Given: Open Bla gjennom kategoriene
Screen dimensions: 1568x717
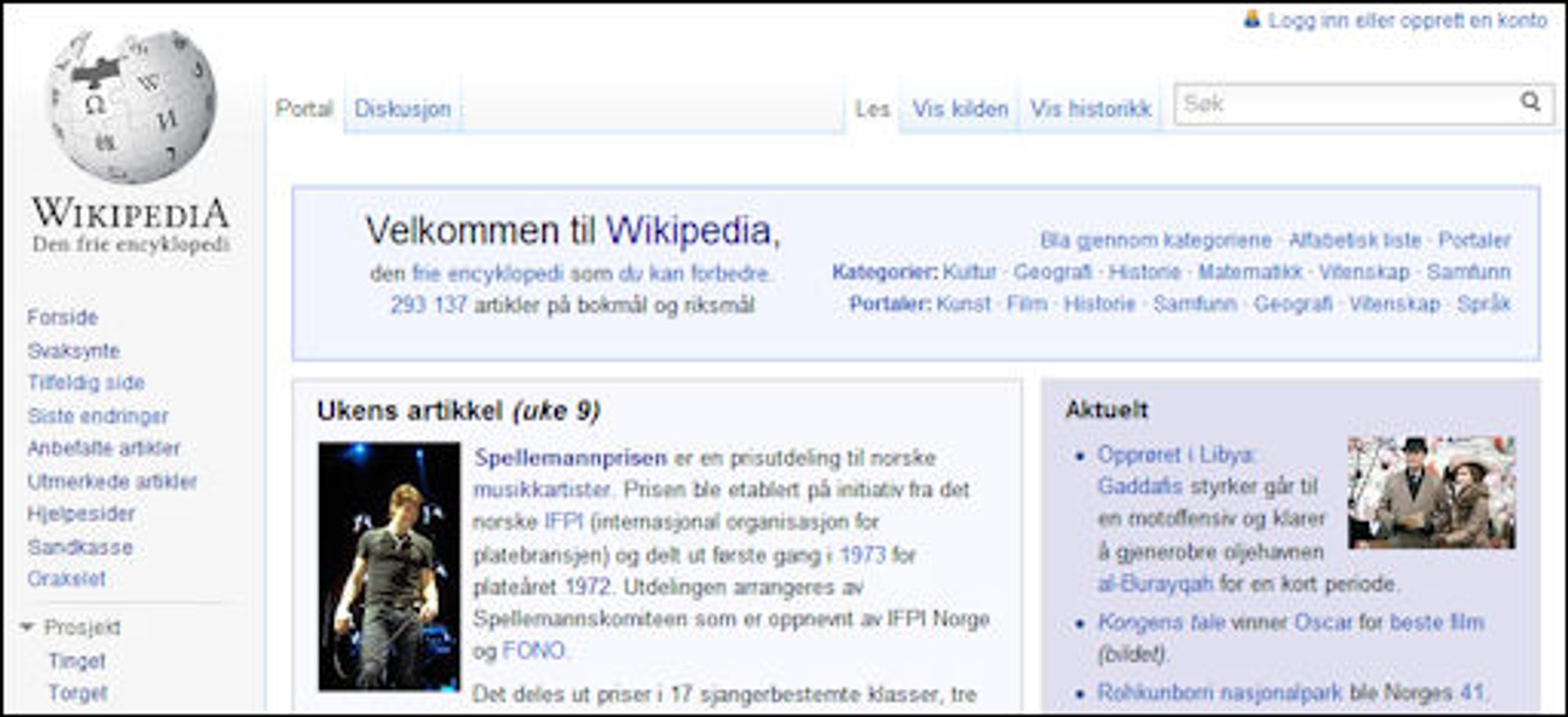Looking at the screenshot, I should coord(1156,240).
